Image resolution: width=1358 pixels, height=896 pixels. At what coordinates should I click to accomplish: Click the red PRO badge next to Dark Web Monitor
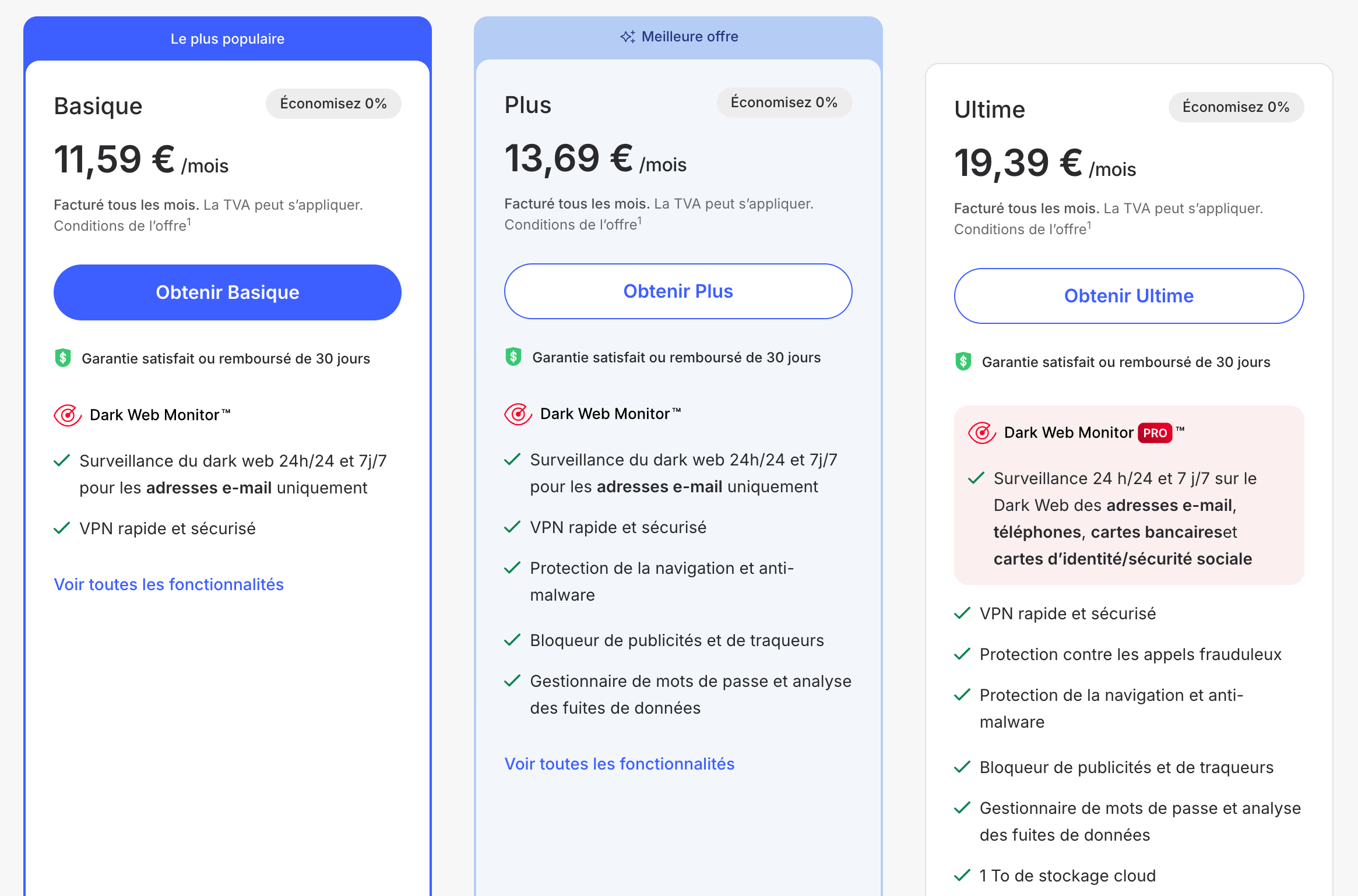(1156, 433)
